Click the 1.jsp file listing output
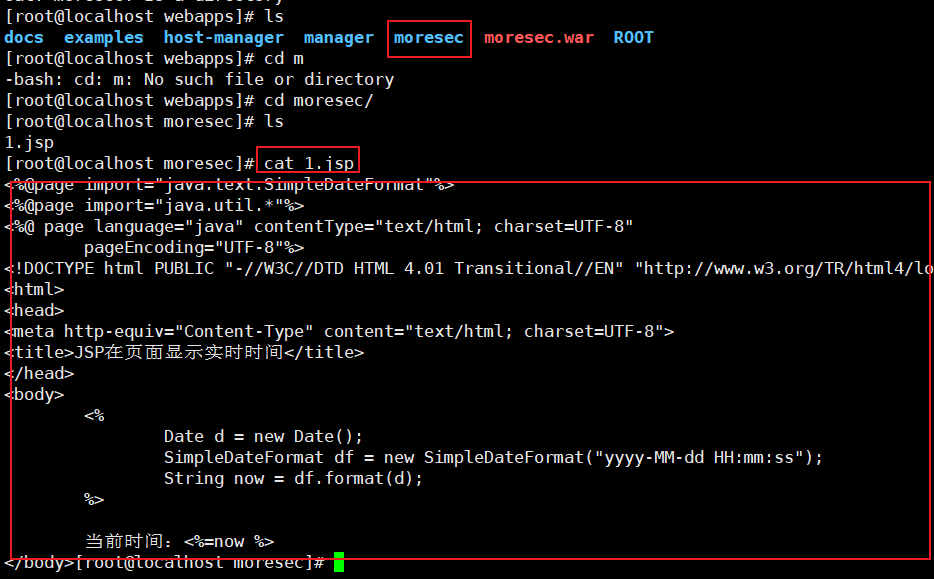 pyautogui.click(x=29, y=143)
